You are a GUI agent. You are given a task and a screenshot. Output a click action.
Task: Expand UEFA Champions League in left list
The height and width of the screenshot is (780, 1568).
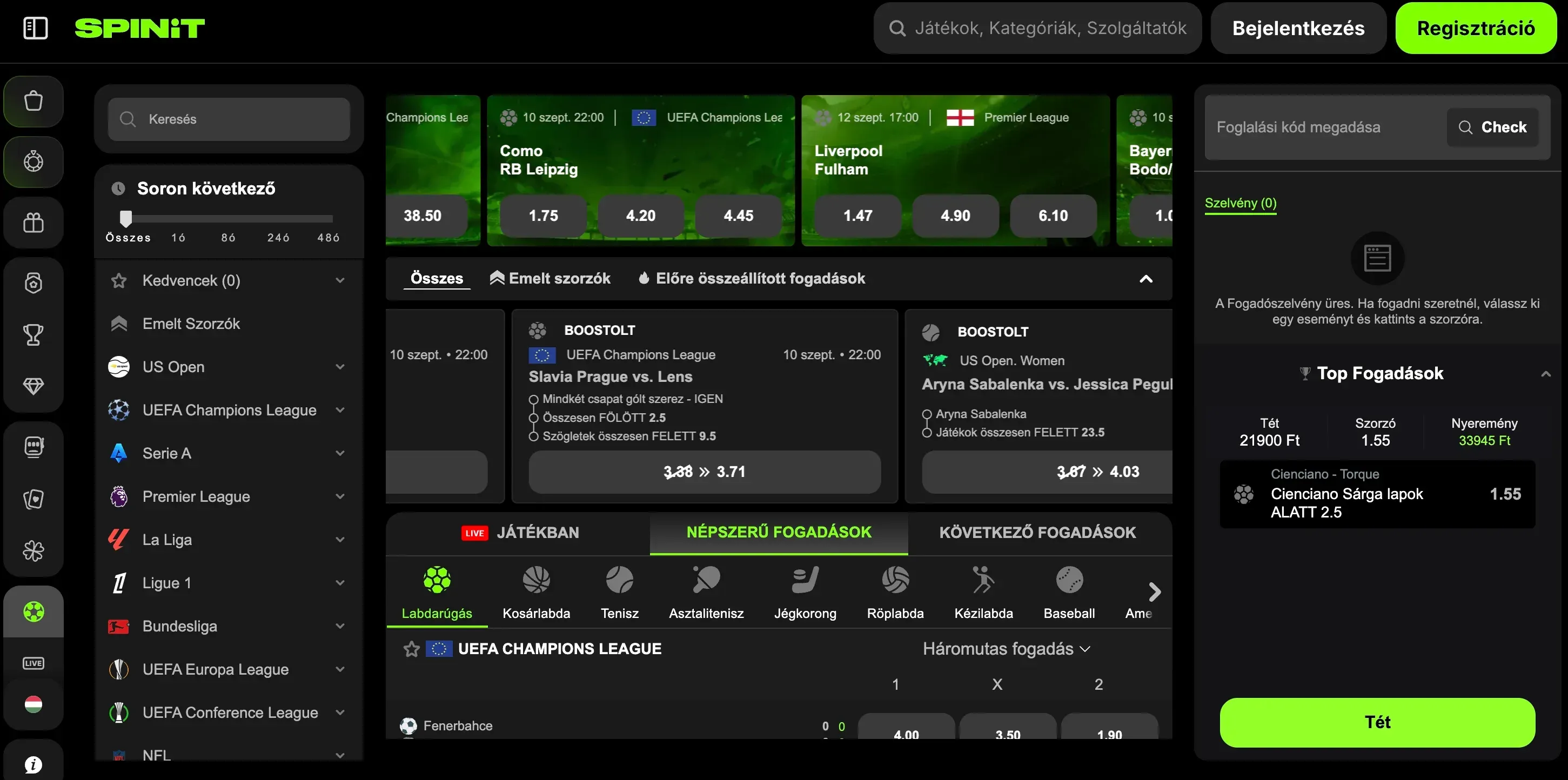coord(340,410)
